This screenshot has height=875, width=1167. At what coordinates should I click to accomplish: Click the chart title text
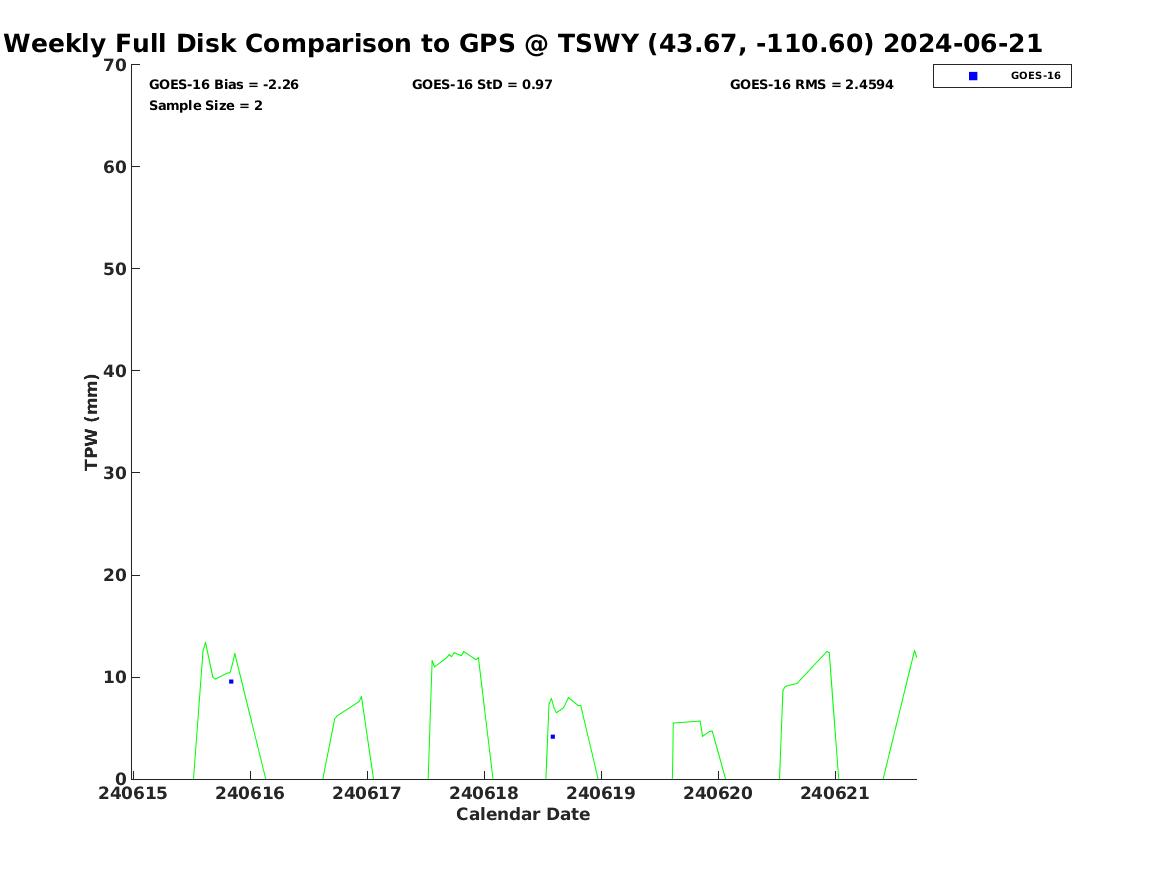[x=523, y=44]
